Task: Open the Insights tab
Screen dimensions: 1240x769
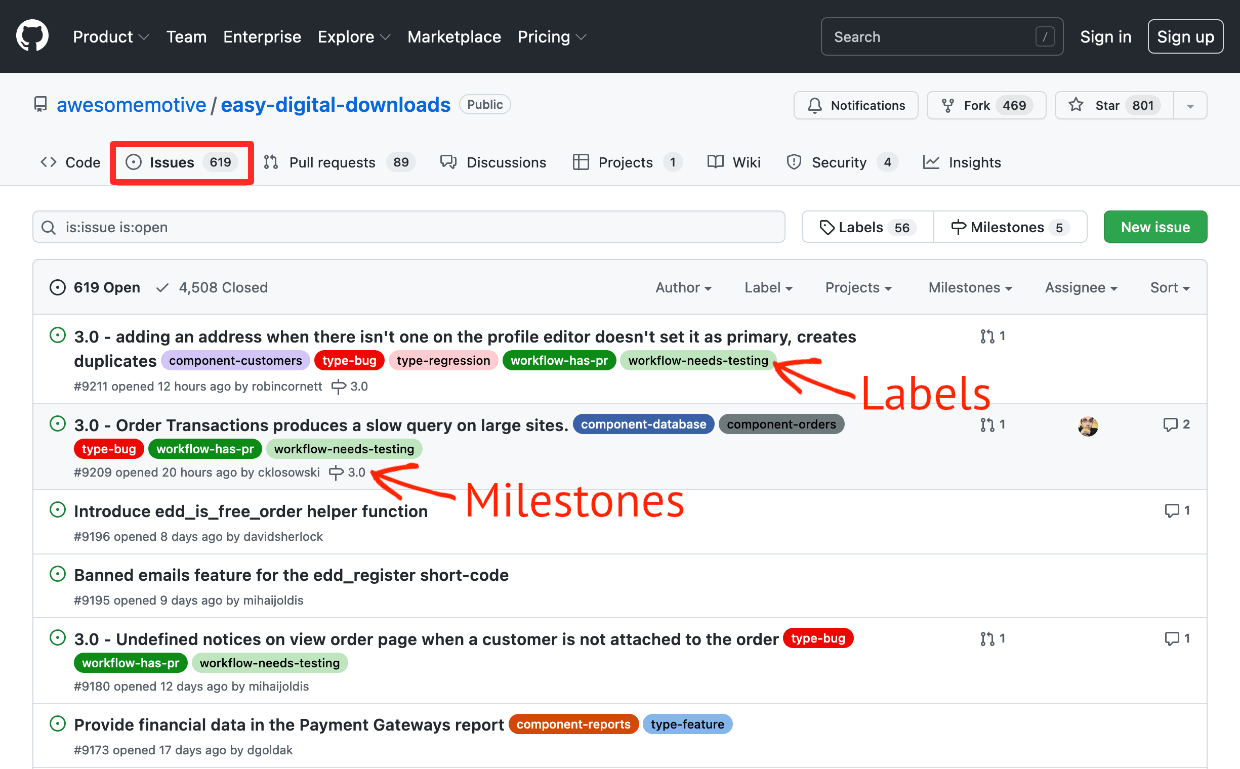Action: [x=962, y=163]
